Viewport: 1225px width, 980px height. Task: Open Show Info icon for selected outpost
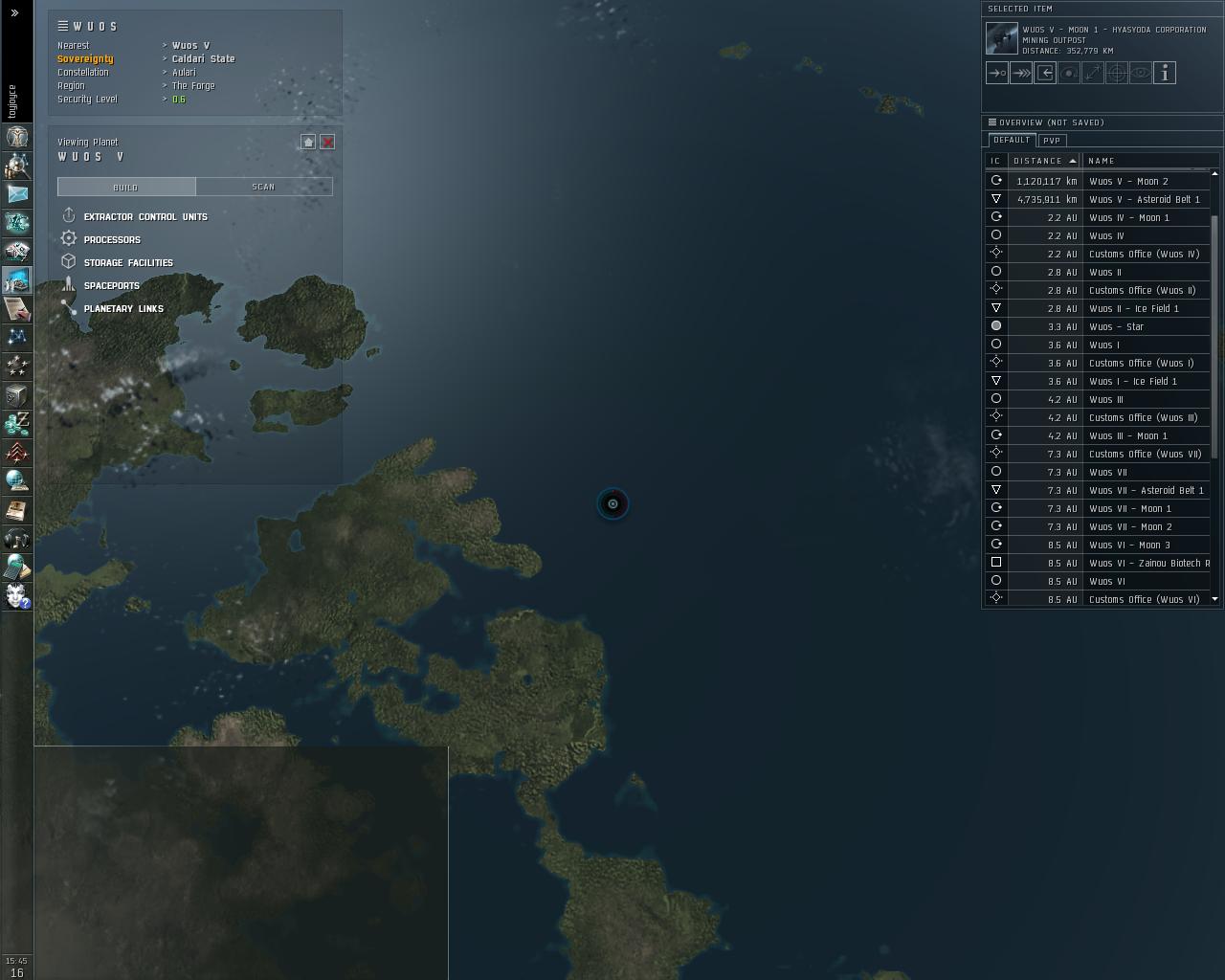pos(1165,73)
